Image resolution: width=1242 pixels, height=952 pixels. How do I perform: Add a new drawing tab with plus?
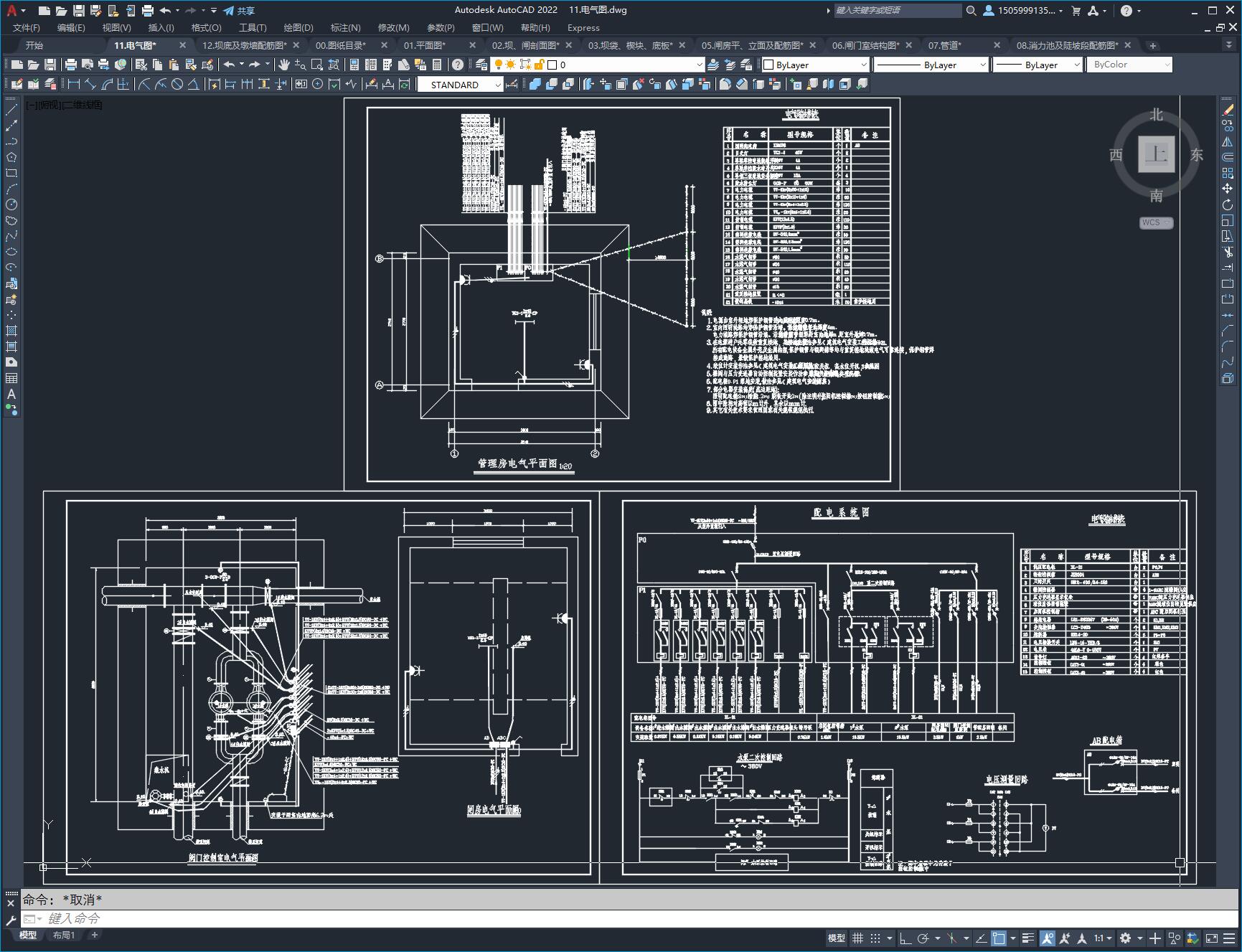(1153, 45)
